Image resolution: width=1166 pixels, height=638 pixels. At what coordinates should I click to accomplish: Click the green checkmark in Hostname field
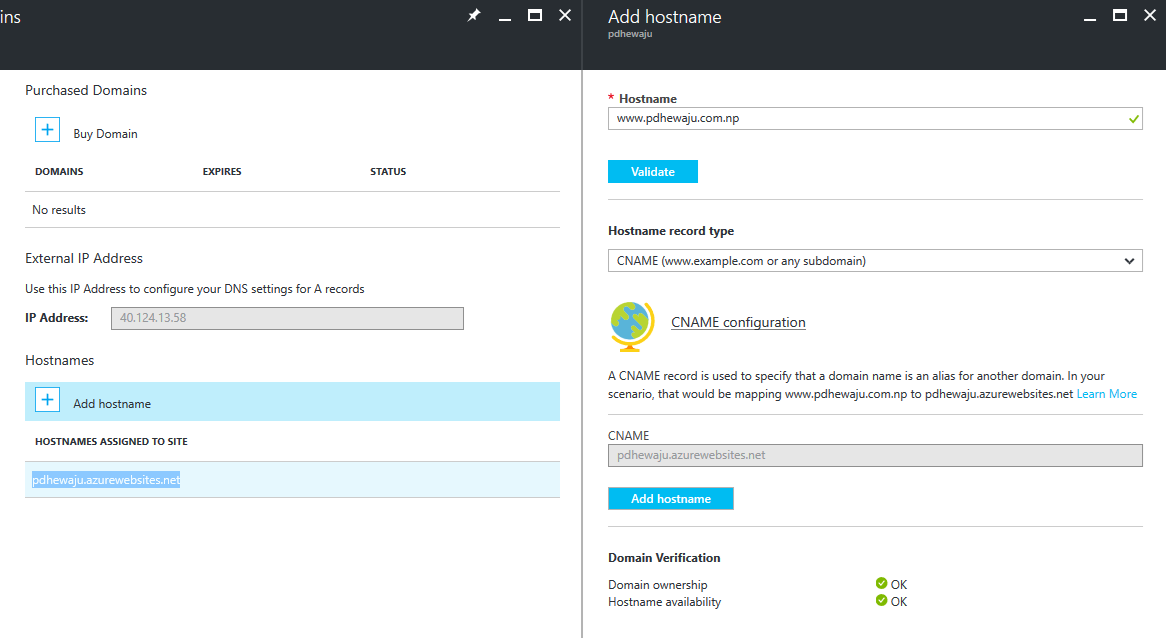point(1133,119)
